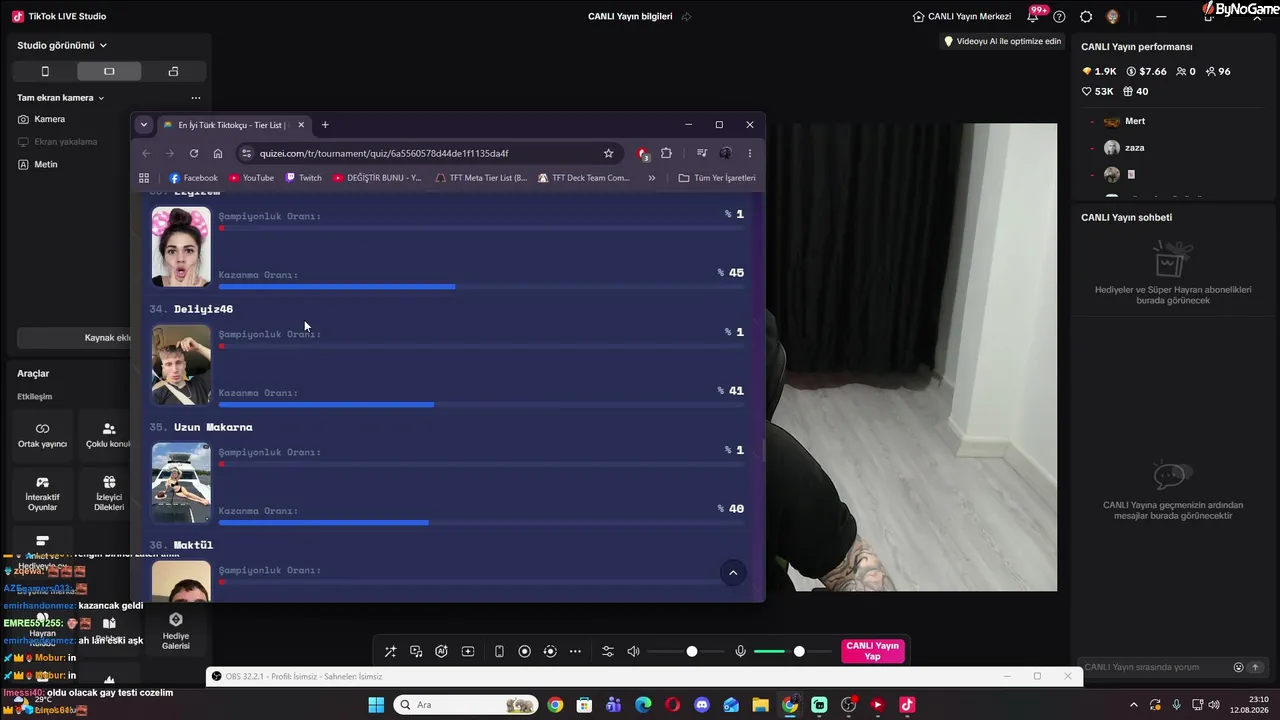Open Ortak yayıncı co-host tool
Image resolution: width=1280 pixels, height=720 pixels.
42,435
